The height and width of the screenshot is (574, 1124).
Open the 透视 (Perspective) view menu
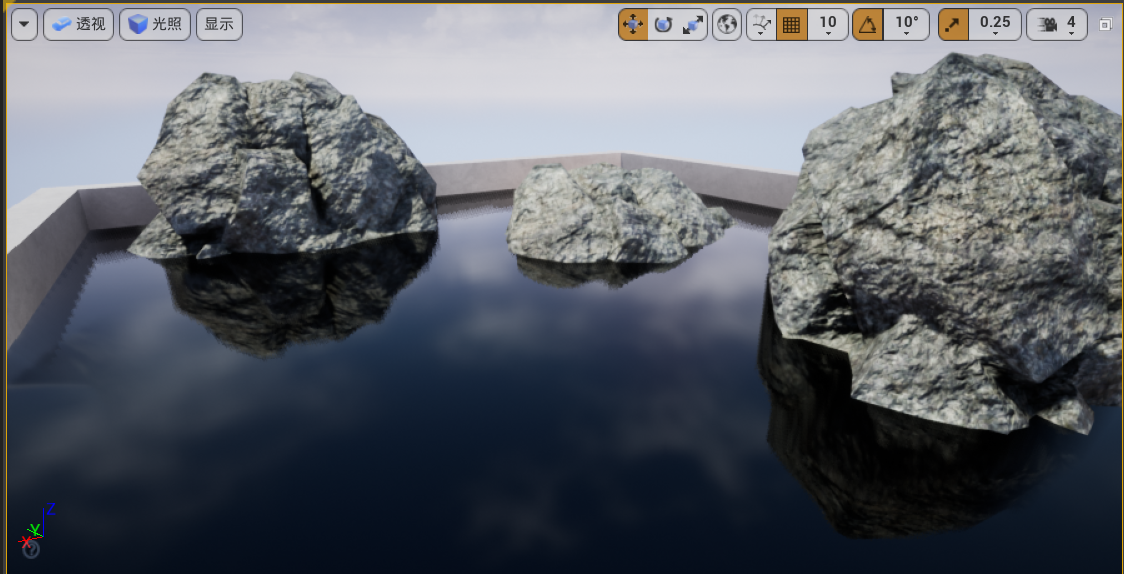(79, 24)
